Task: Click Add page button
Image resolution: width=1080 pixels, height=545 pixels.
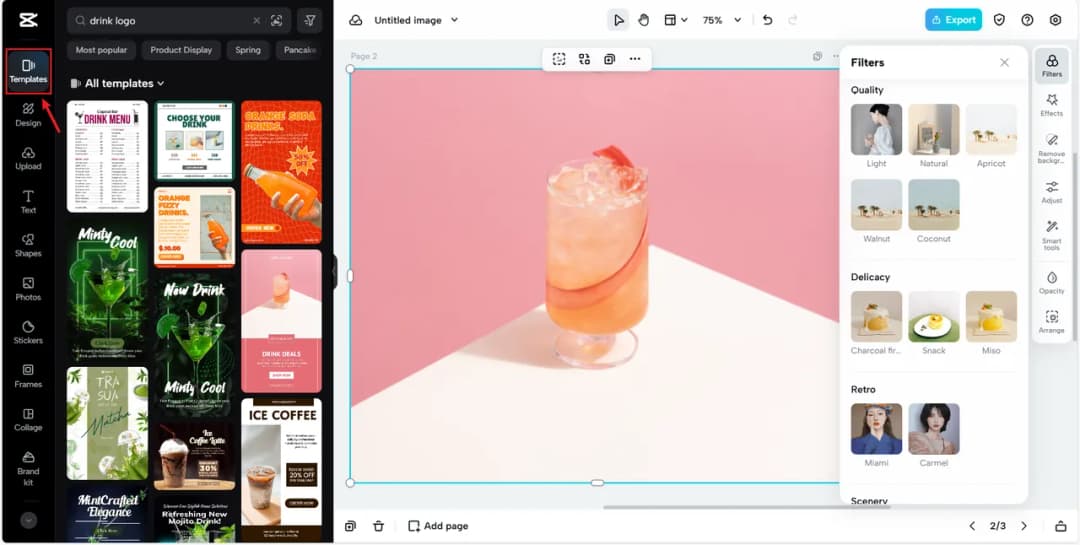Action: [x=438, y=526]
